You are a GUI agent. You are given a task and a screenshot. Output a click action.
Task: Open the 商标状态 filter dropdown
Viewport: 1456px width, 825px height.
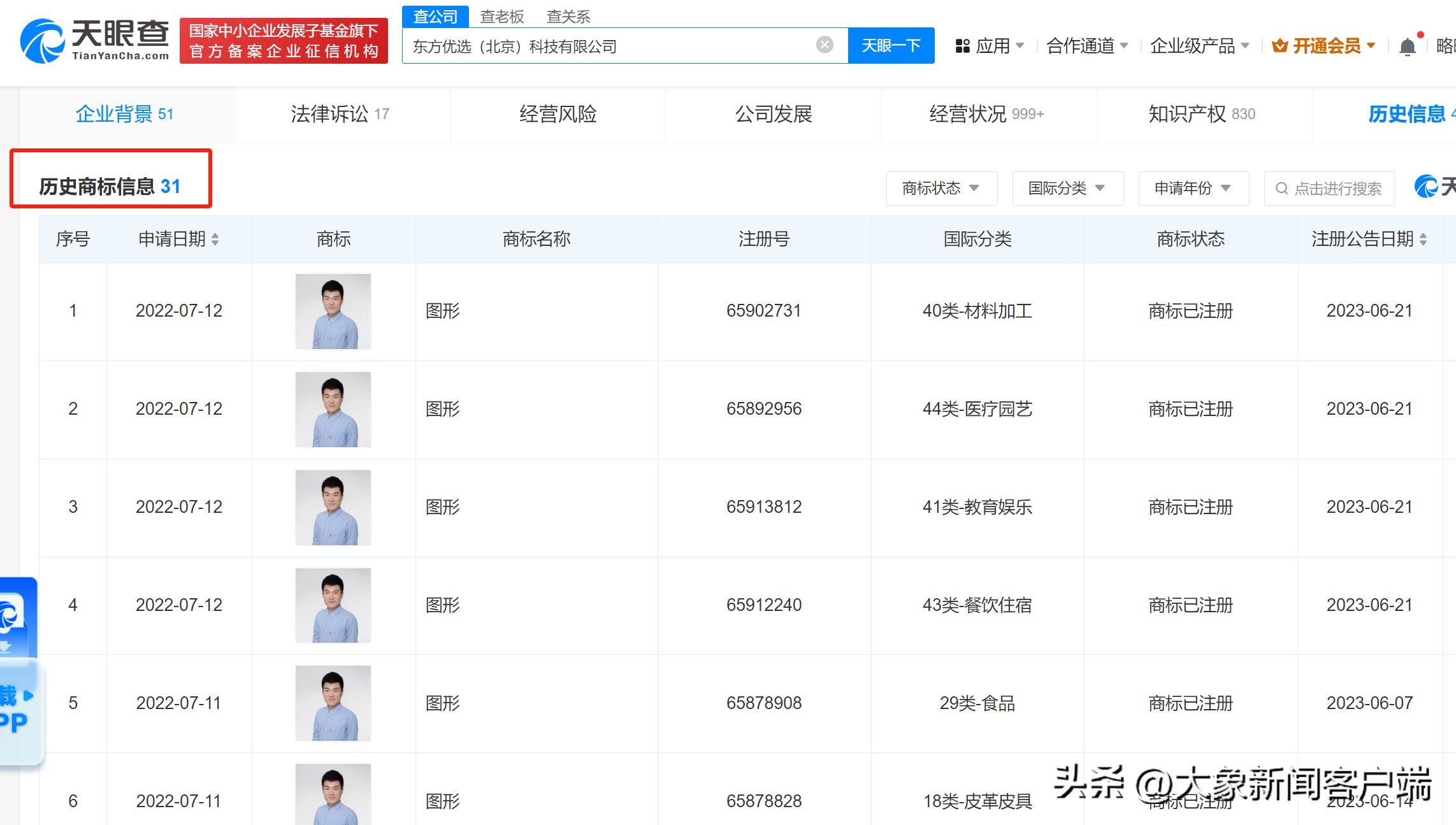point(941,189)
